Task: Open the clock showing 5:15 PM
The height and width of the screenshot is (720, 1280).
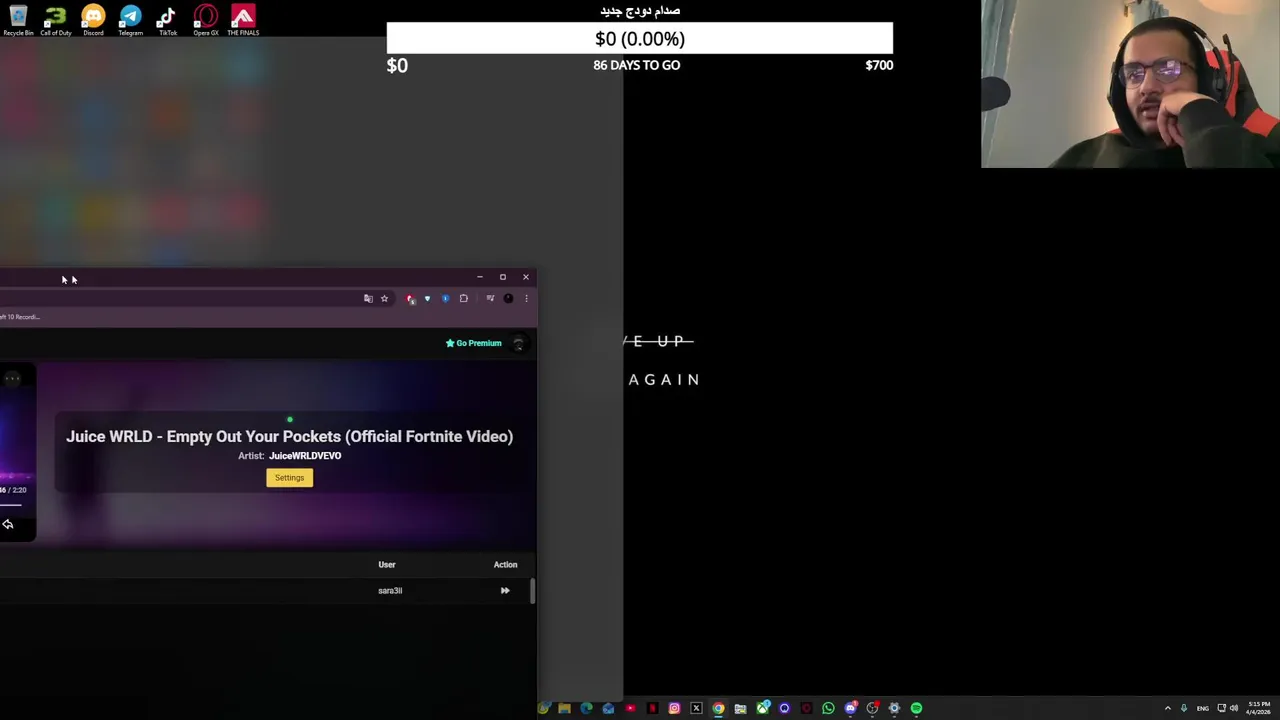Action: [x=1258, y=708]
